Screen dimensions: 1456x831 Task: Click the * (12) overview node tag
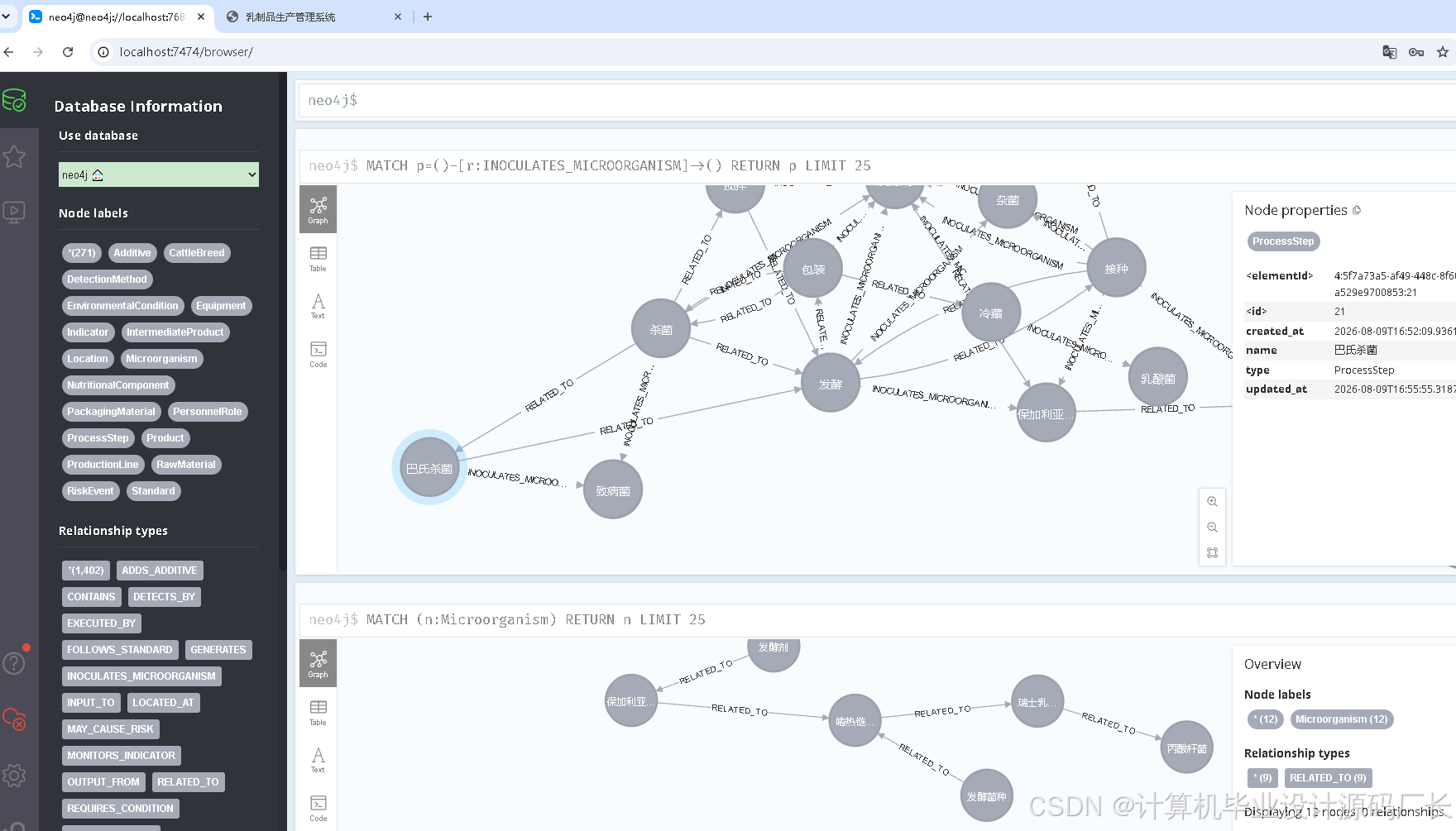(x=1266, y=719)
